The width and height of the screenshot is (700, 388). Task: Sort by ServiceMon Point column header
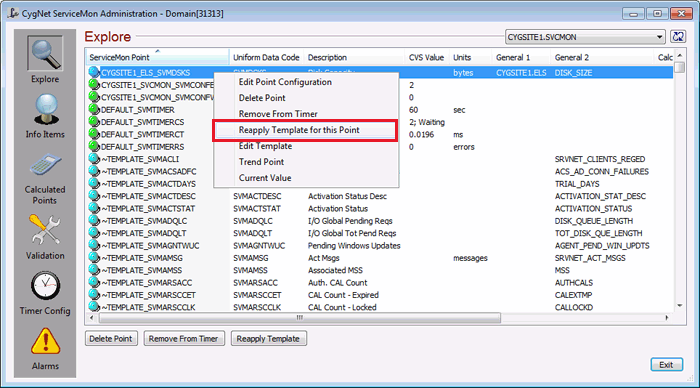click(157, 57)
